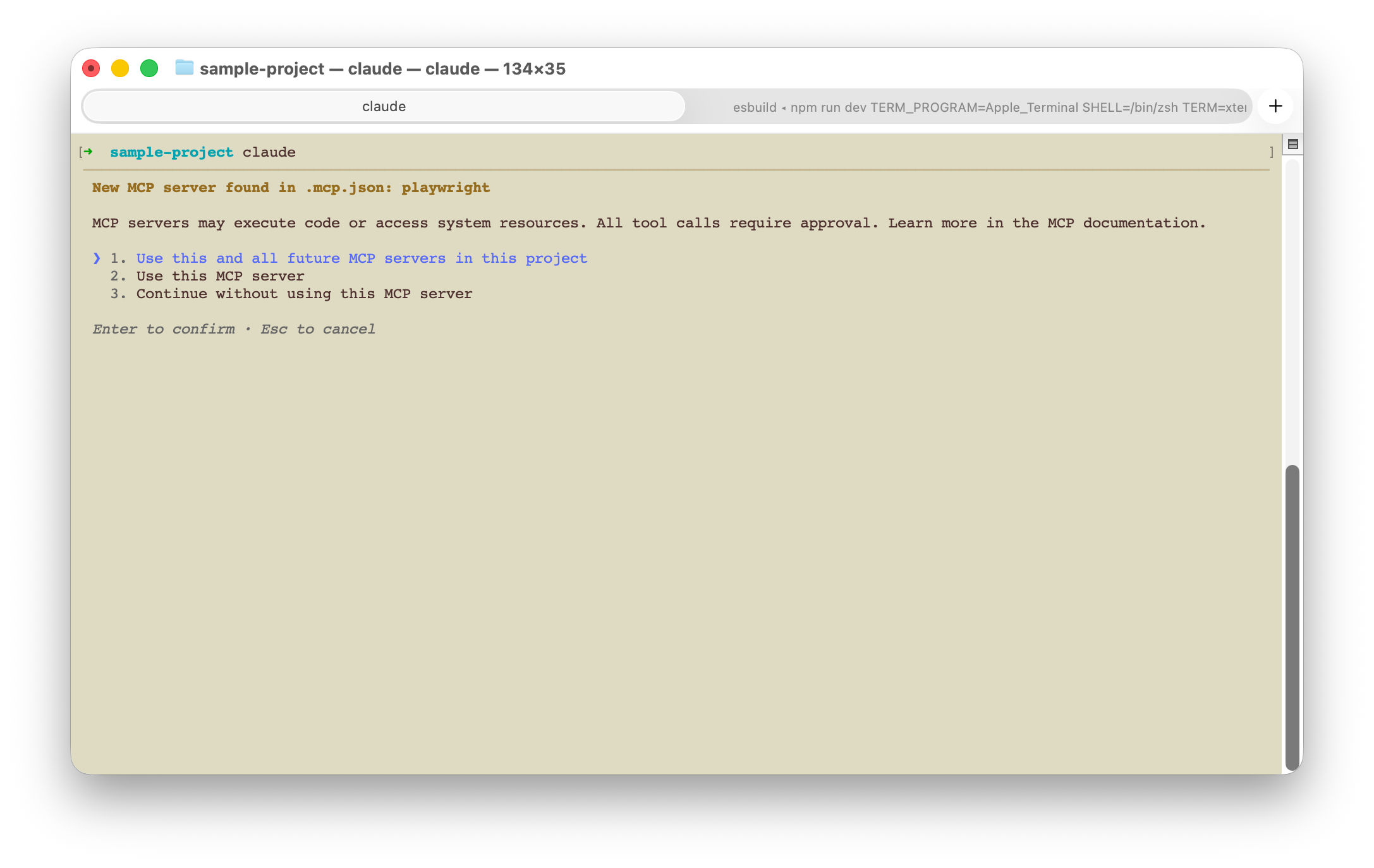Click the new tab plus button
The image size is (1374, 868).
1275,106
